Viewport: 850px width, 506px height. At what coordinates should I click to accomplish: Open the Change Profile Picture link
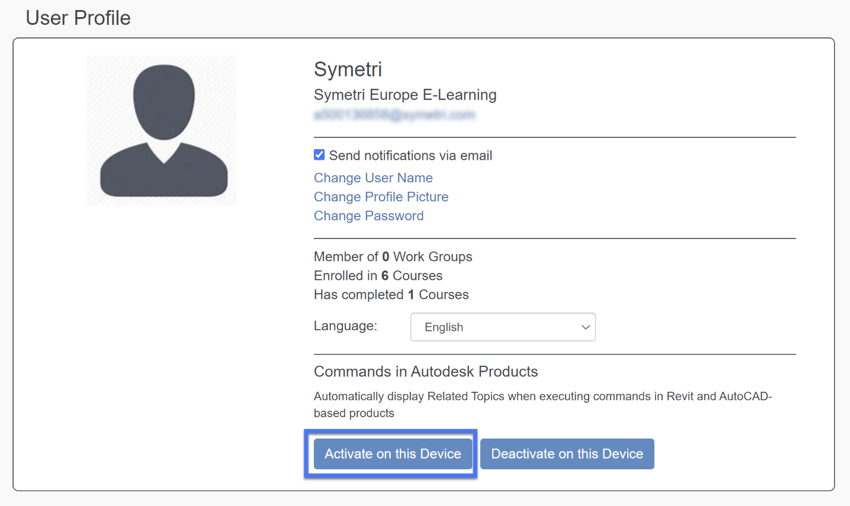[381, 197]
